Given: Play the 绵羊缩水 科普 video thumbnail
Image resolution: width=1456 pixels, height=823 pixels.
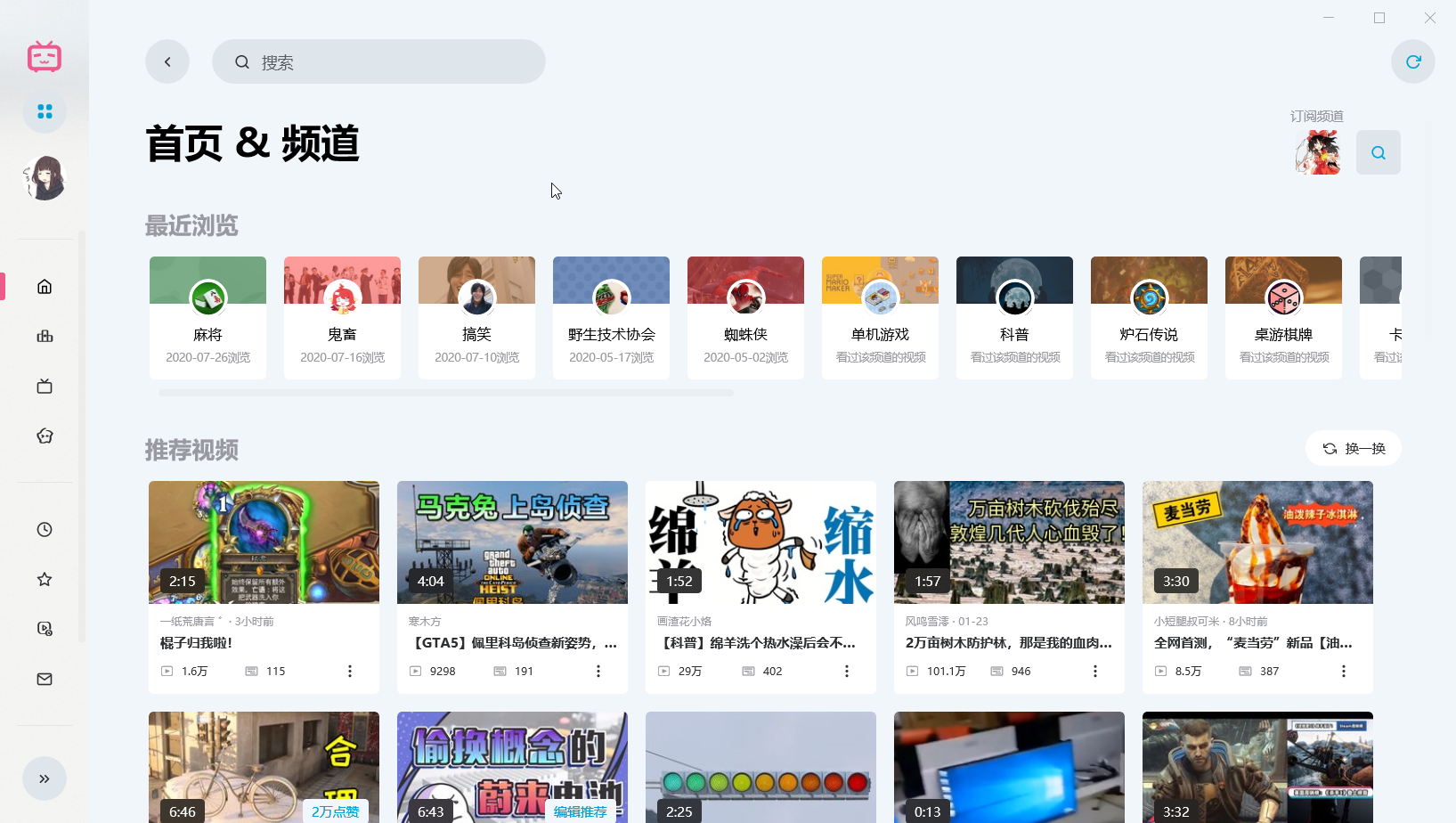Looking at the screenshot, I should pyautogui.click(x=761, y=542).
